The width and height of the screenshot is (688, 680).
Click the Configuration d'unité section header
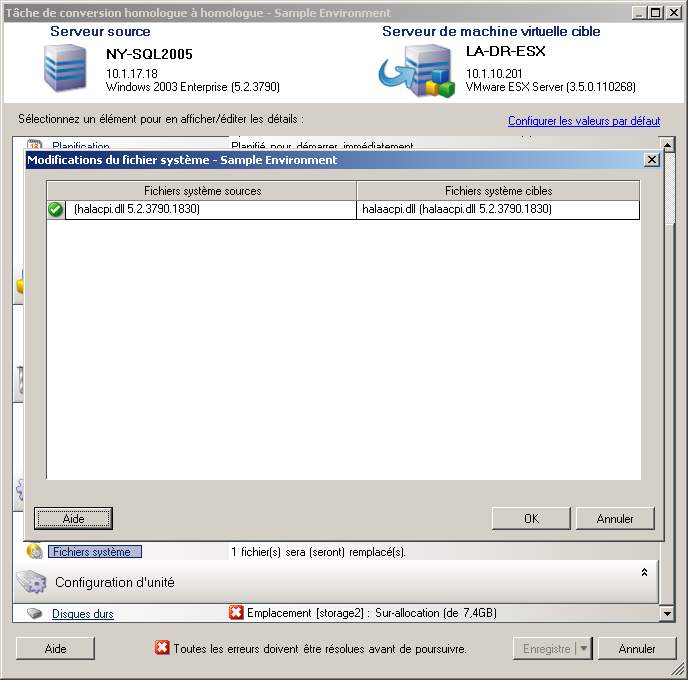point(336,582)
